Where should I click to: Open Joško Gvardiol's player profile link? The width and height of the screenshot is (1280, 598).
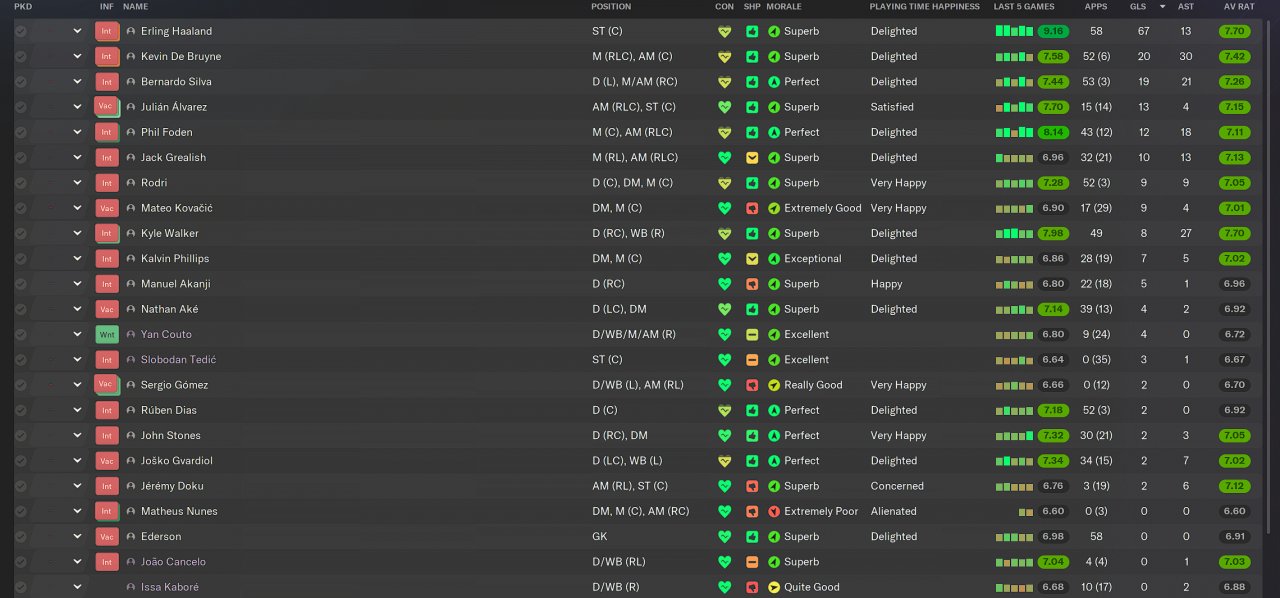[176, 460]
